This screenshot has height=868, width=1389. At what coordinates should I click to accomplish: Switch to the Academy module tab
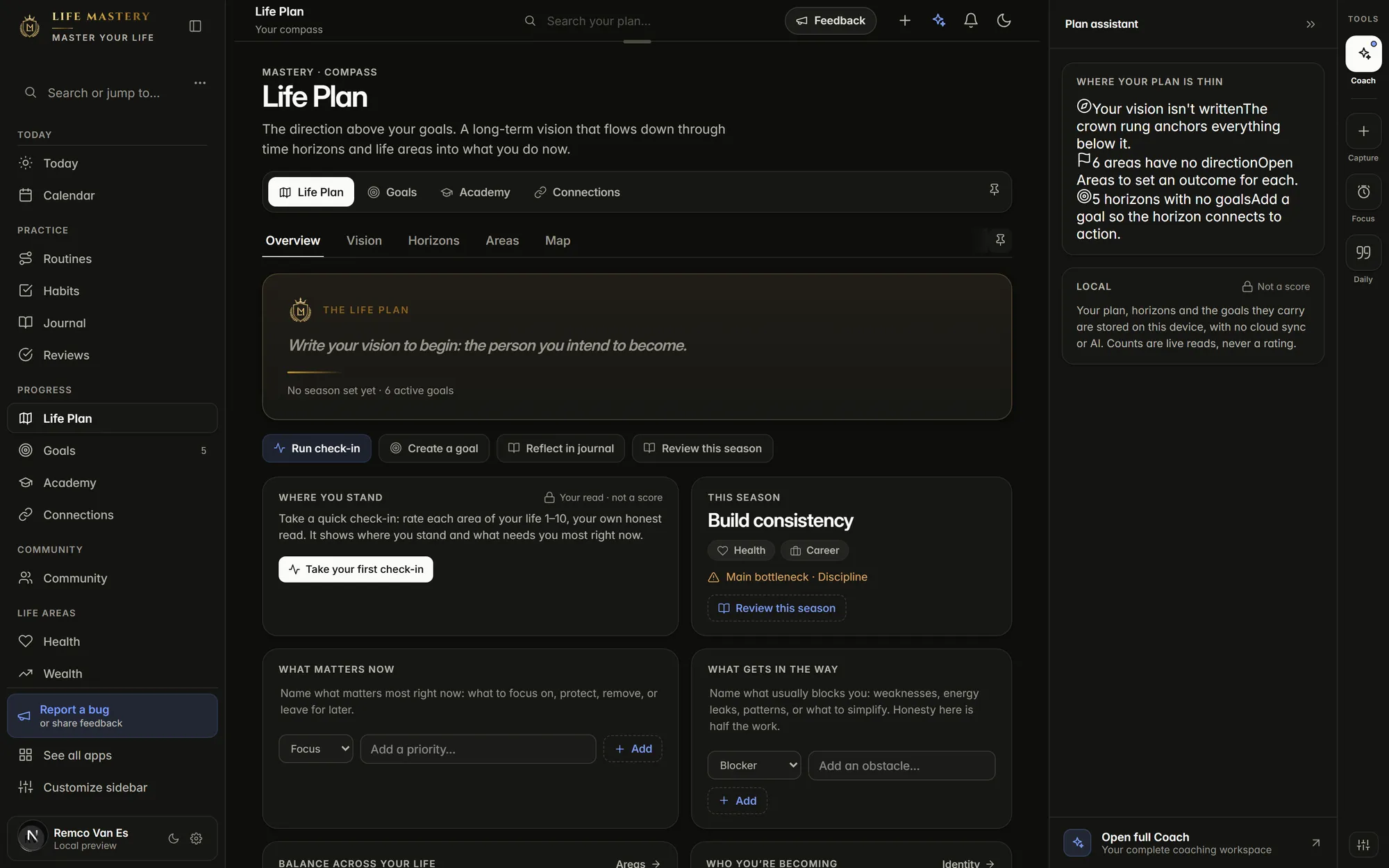tap(476, 192)
